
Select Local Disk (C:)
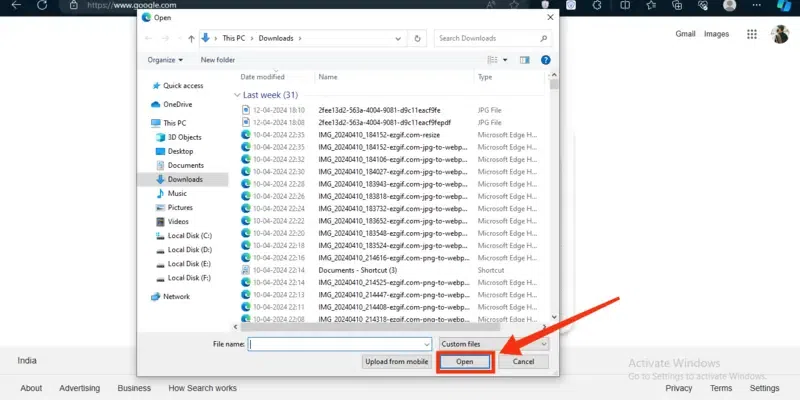pyautogui.click(x=184, y=236)
